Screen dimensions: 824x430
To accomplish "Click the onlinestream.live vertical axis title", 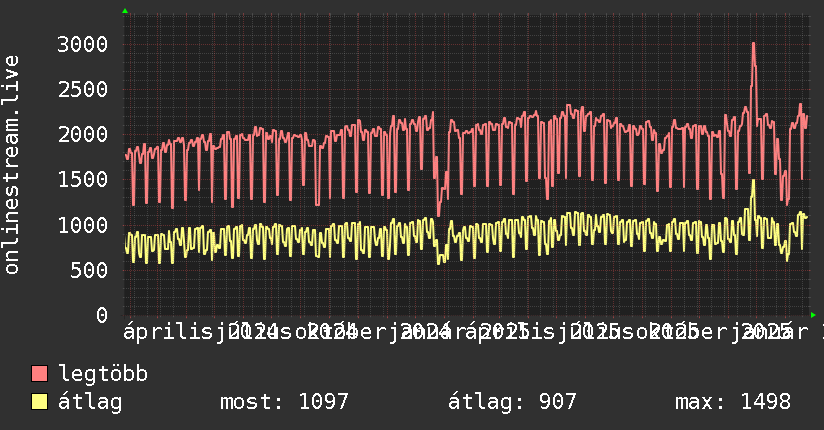I will point(11,165).
